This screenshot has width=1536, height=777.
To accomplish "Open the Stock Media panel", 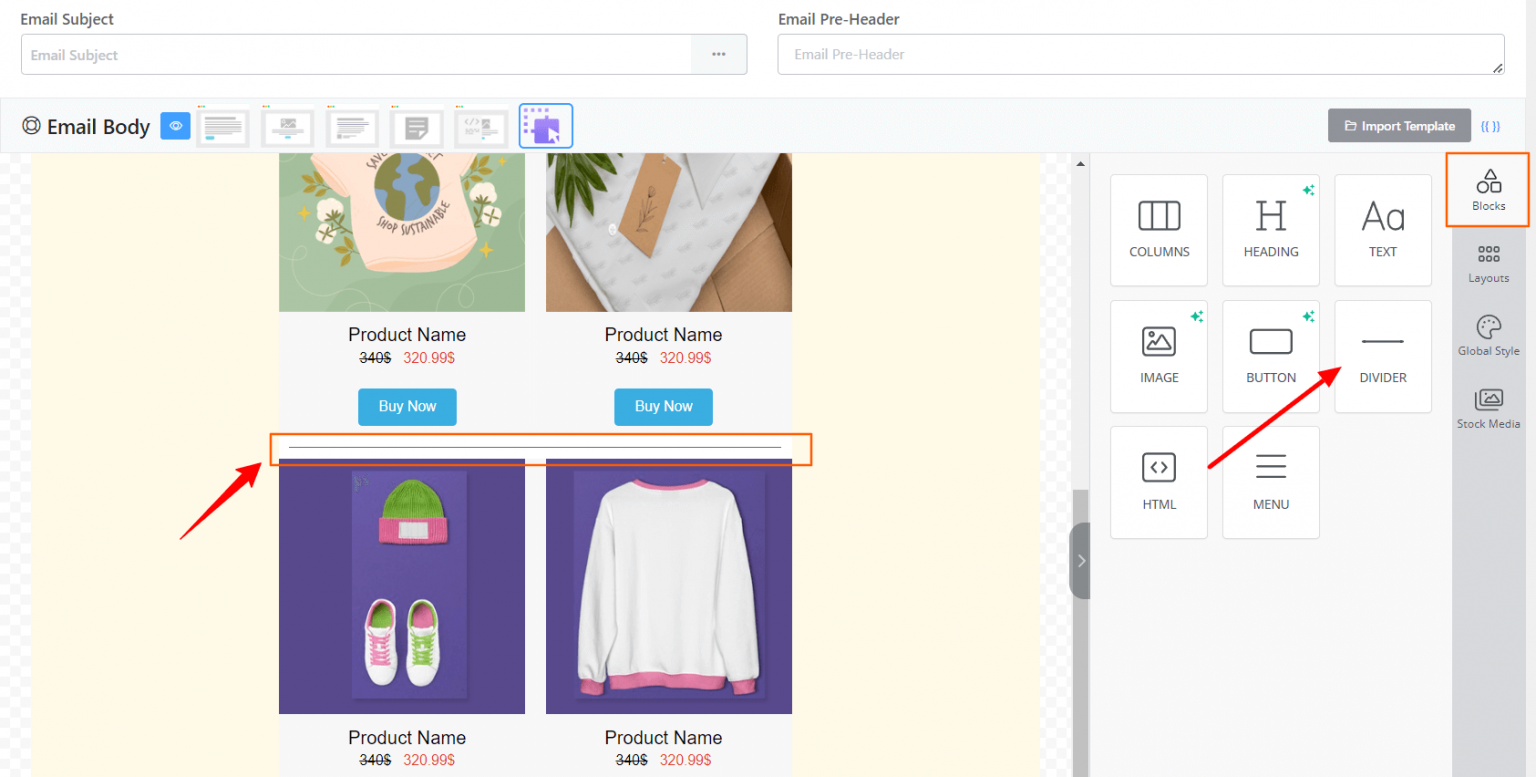I will [1488, 407].
